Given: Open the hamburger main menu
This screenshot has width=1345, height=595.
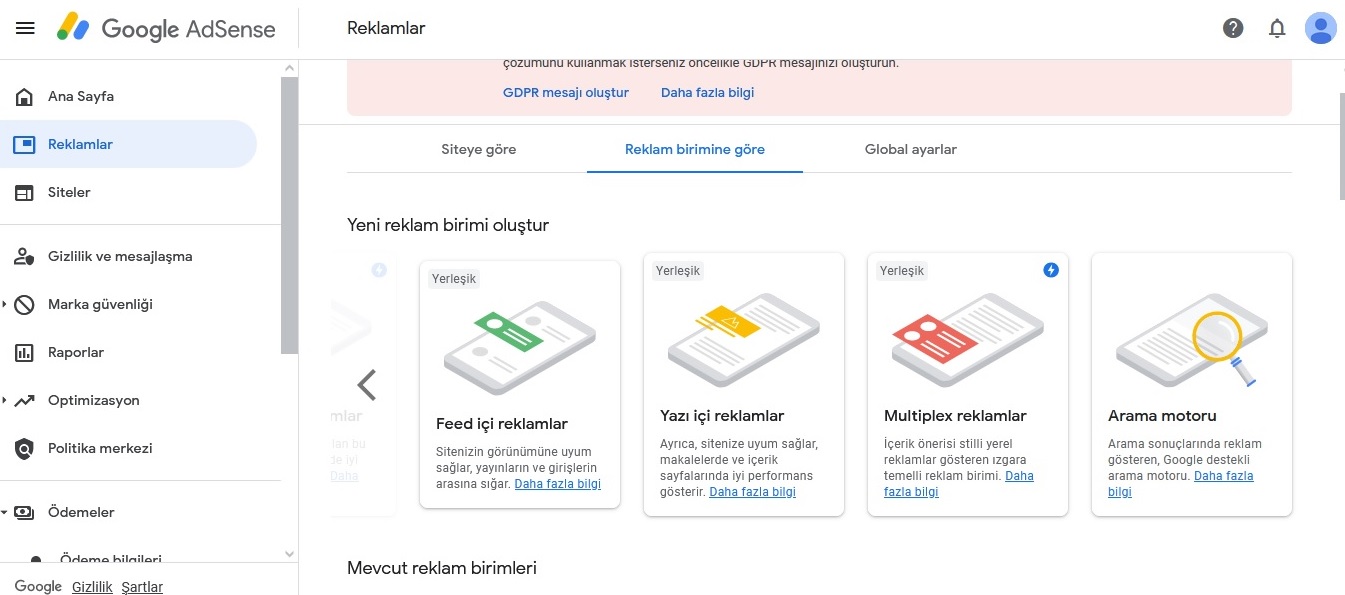Looking at the screenshot, I should (x=25, y=28).
